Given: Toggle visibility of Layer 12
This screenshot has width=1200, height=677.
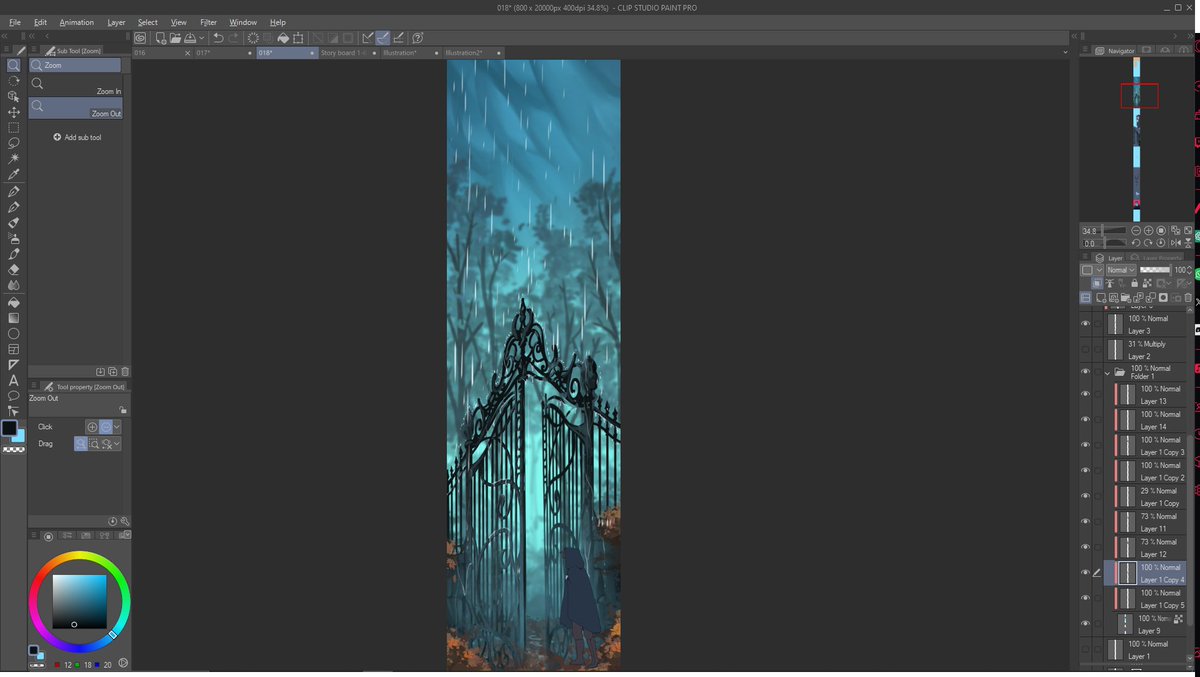Looking at the screenshot, I should (x=1085, y=547).
